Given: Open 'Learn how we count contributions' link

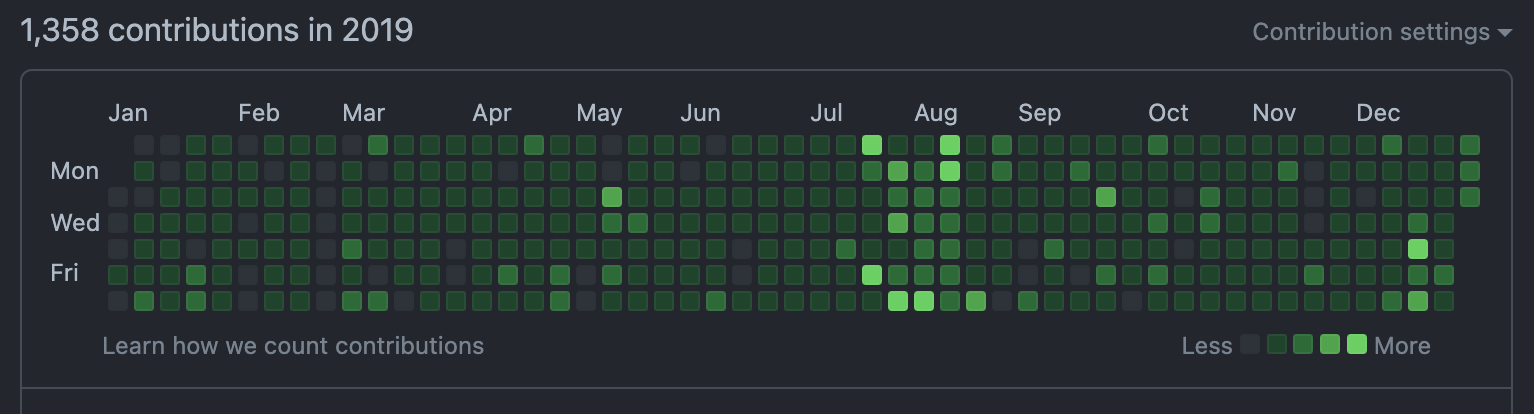Looking at the screenshot, I should [x=293, y=346].
